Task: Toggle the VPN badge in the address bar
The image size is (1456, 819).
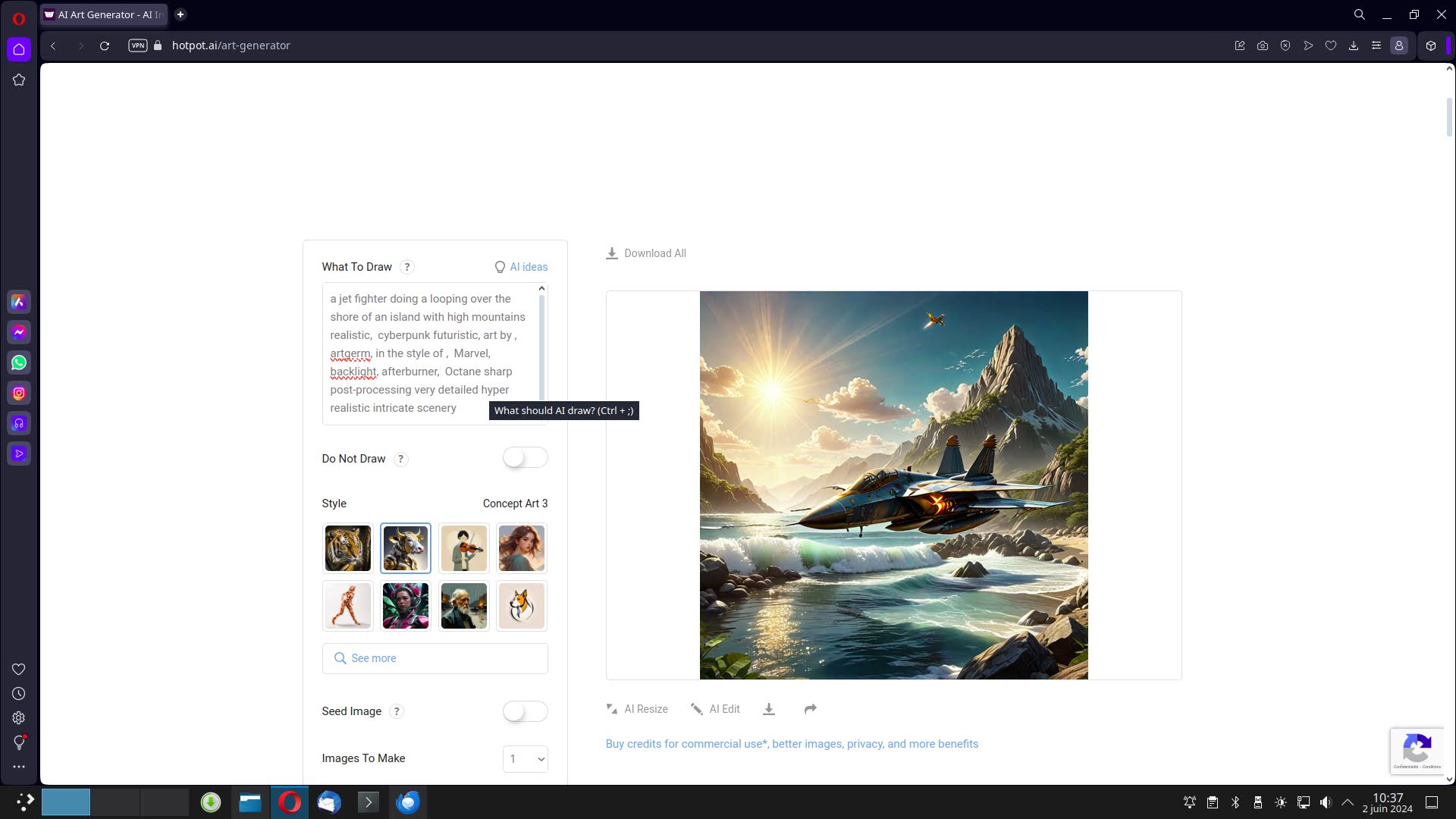Action: 137,45
